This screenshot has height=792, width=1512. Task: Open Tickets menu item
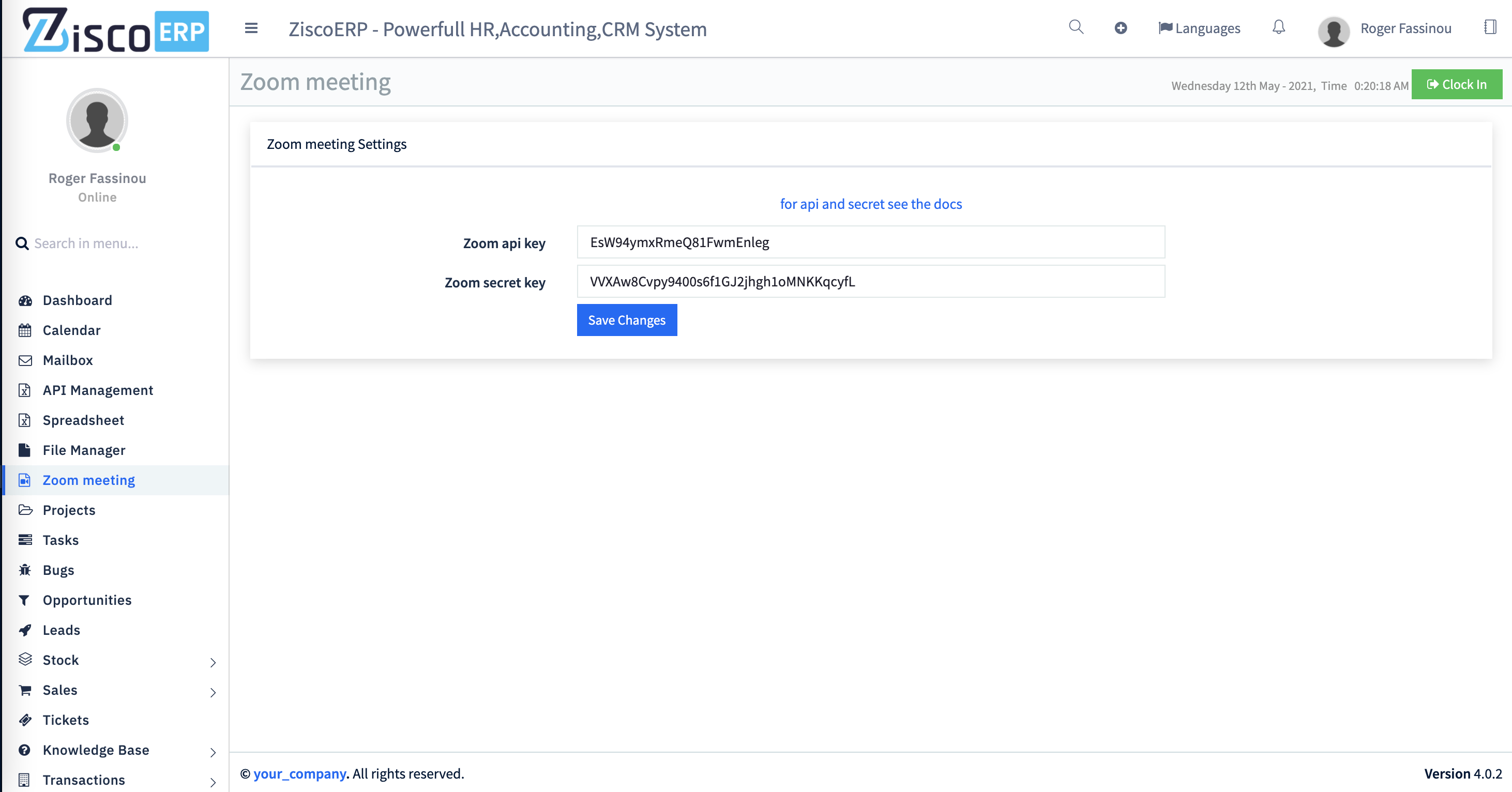pyautogui.click(x=66, y=720)
